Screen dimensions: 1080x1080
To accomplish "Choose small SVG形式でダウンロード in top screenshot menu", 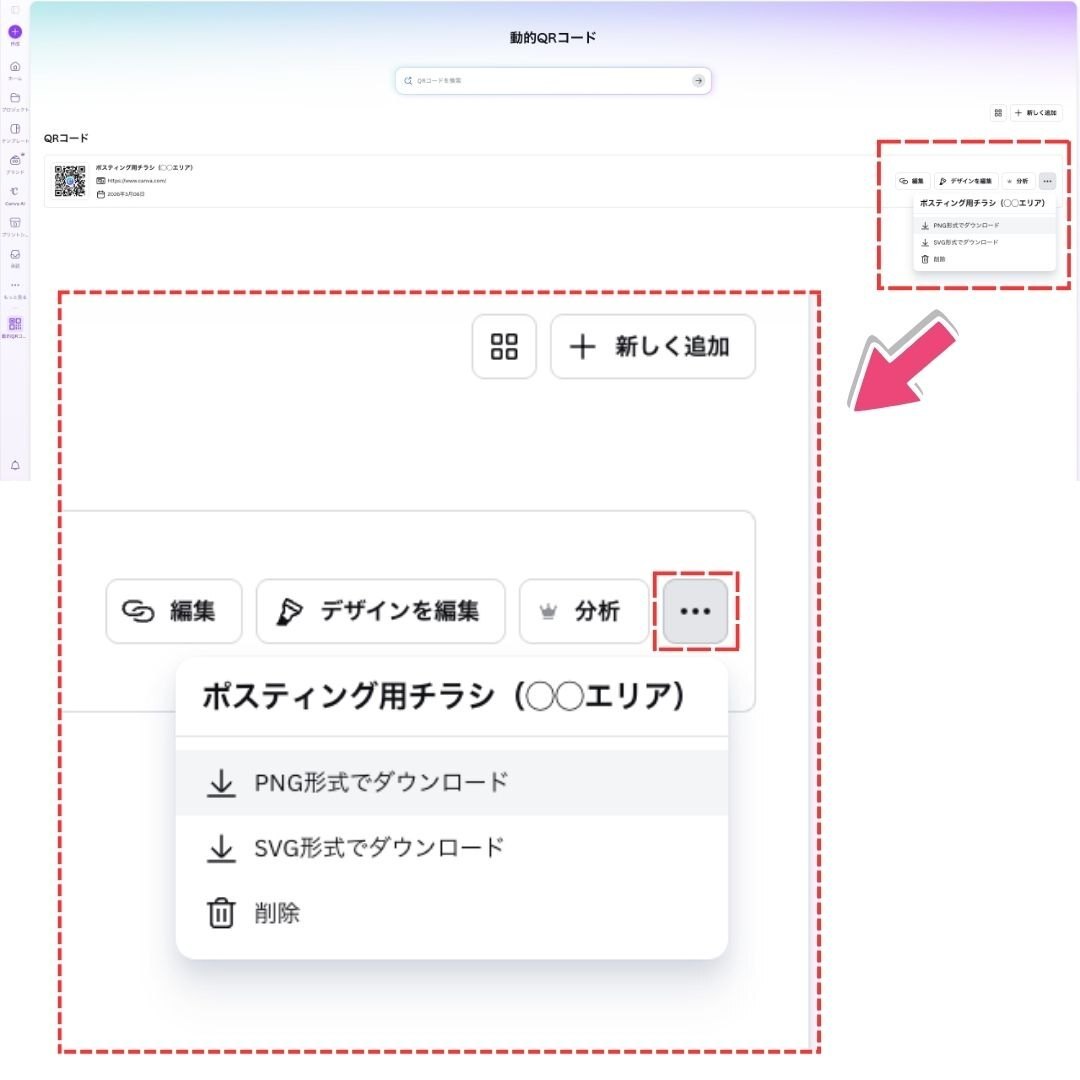I will (x=984, y=242).
